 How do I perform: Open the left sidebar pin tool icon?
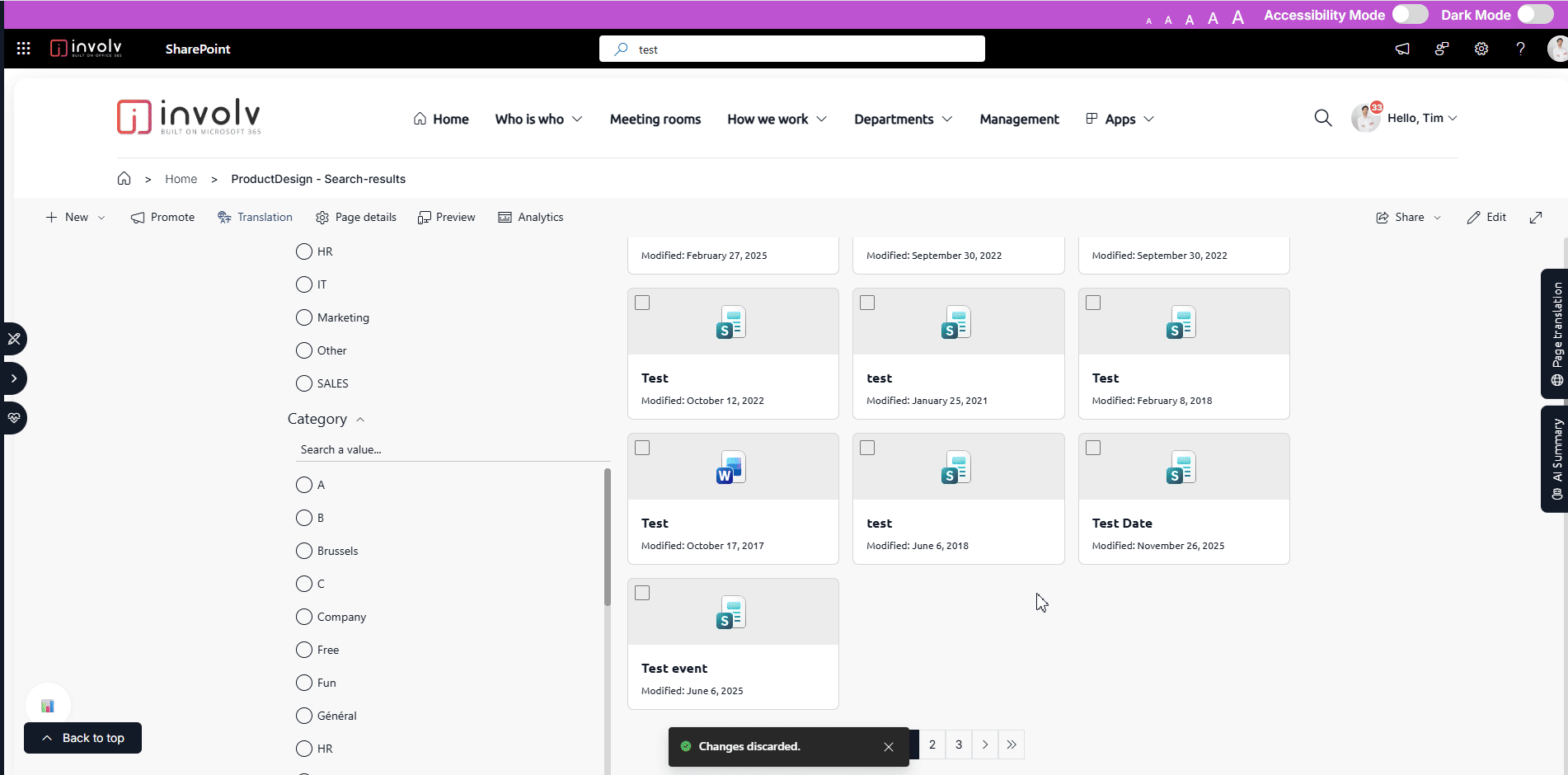tap(14, 339)
